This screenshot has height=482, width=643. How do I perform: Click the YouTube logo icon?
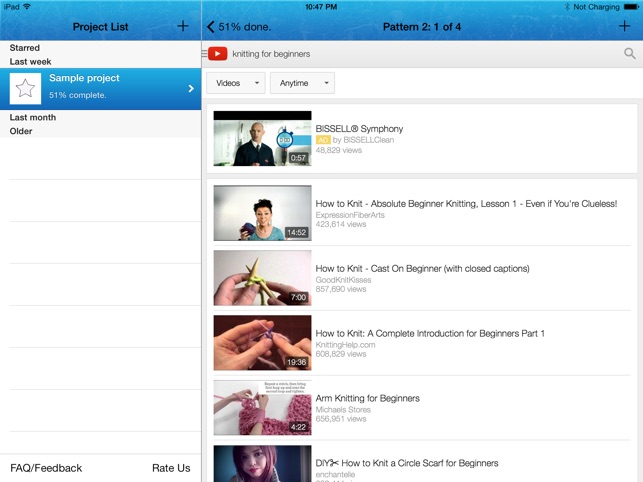tap(217, 54)
